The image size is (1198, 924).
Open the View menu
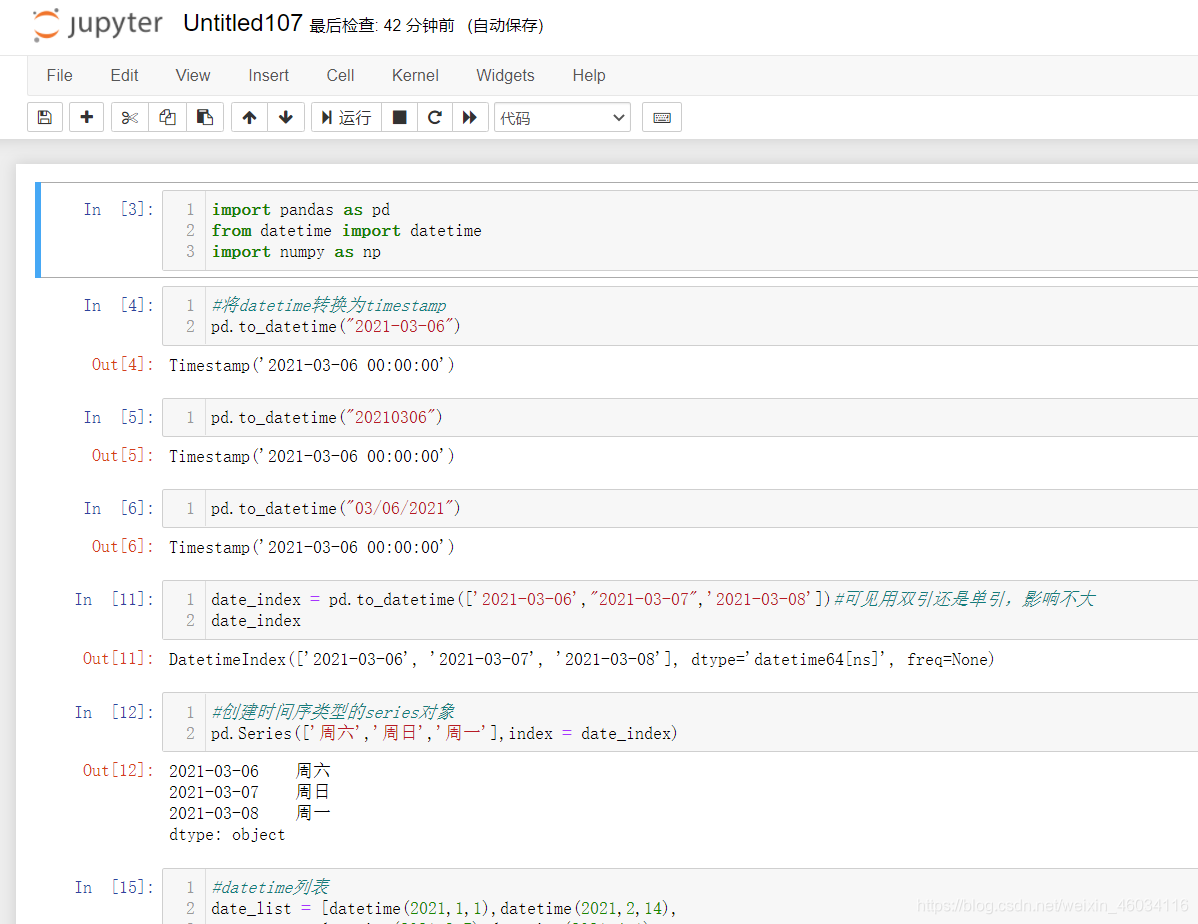[193, 75]
